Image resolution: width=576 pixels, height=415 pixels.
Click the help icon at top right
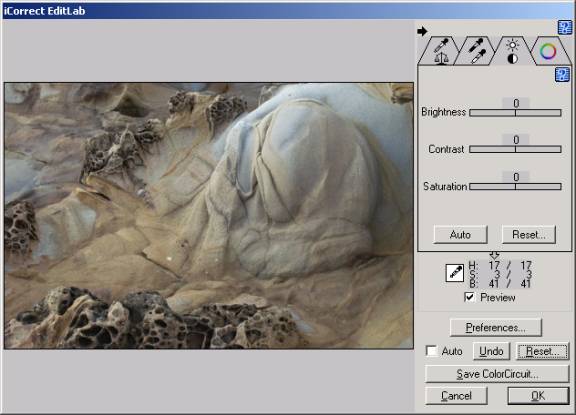tap(565, 28)
